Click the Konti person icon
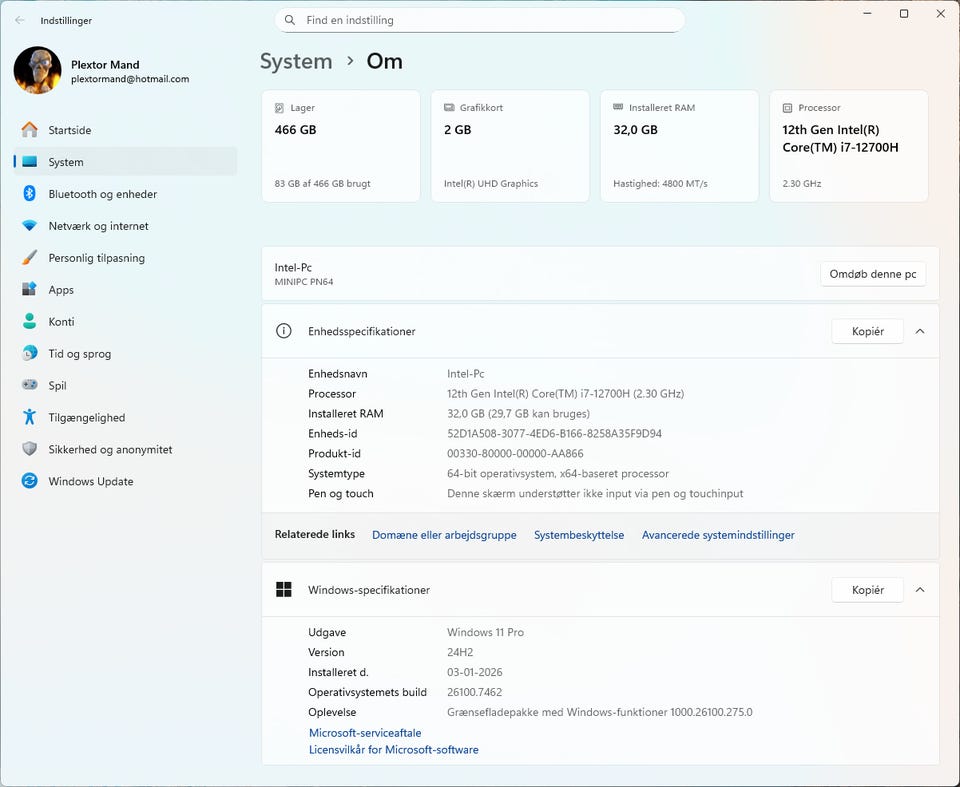This screenshot has height=787, width=960. [29, 322]
